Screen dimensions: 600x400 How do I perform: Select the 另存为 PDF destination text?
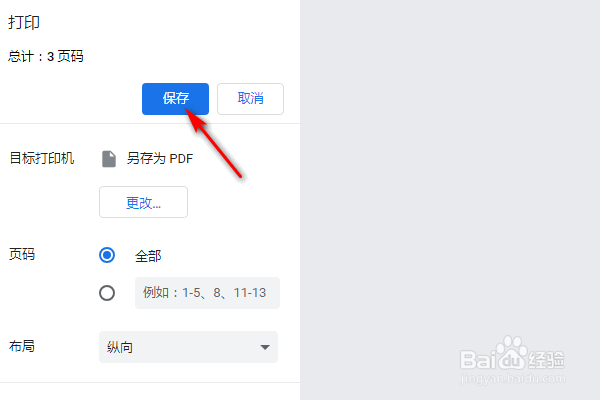(160, 158)
